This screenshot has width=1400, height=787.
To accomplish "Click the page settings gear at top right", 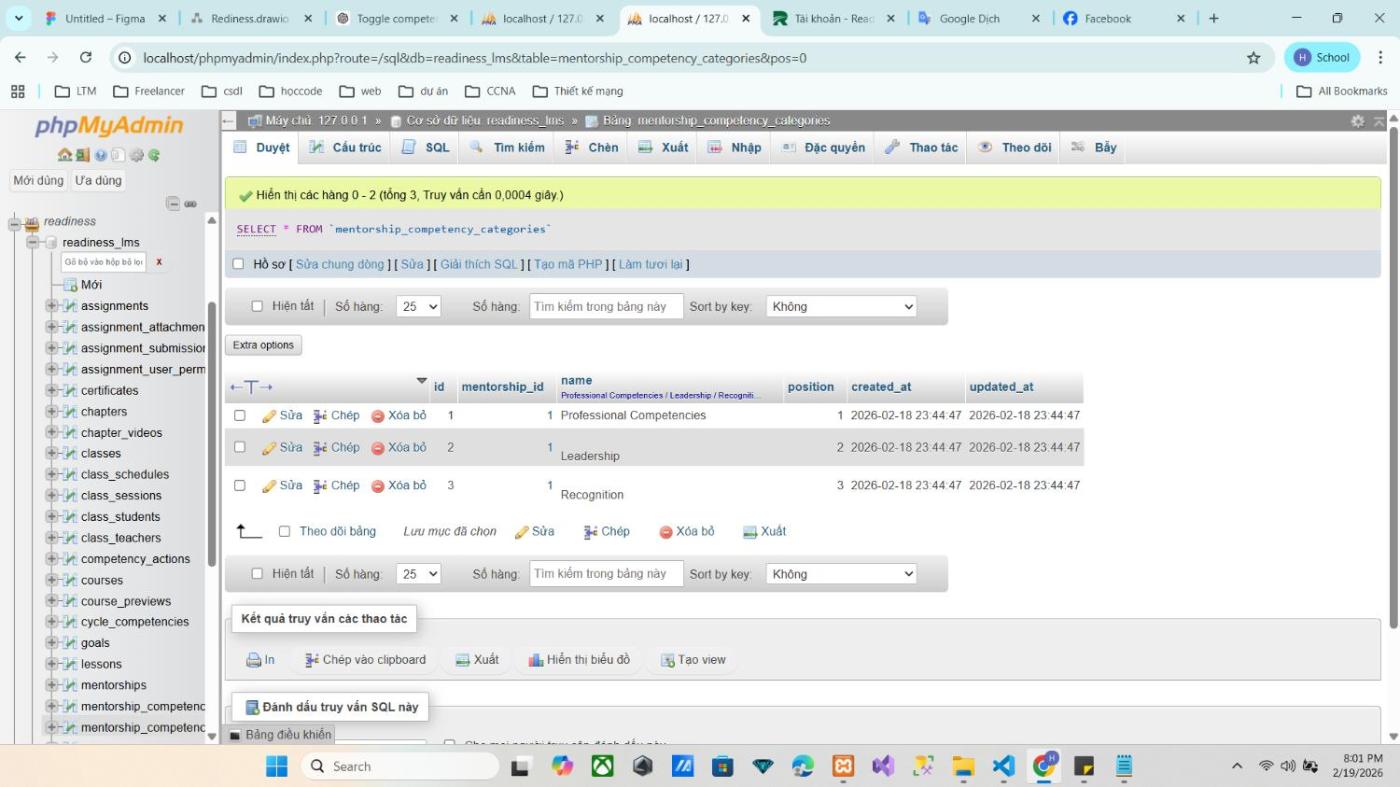I will point(1357,121).
